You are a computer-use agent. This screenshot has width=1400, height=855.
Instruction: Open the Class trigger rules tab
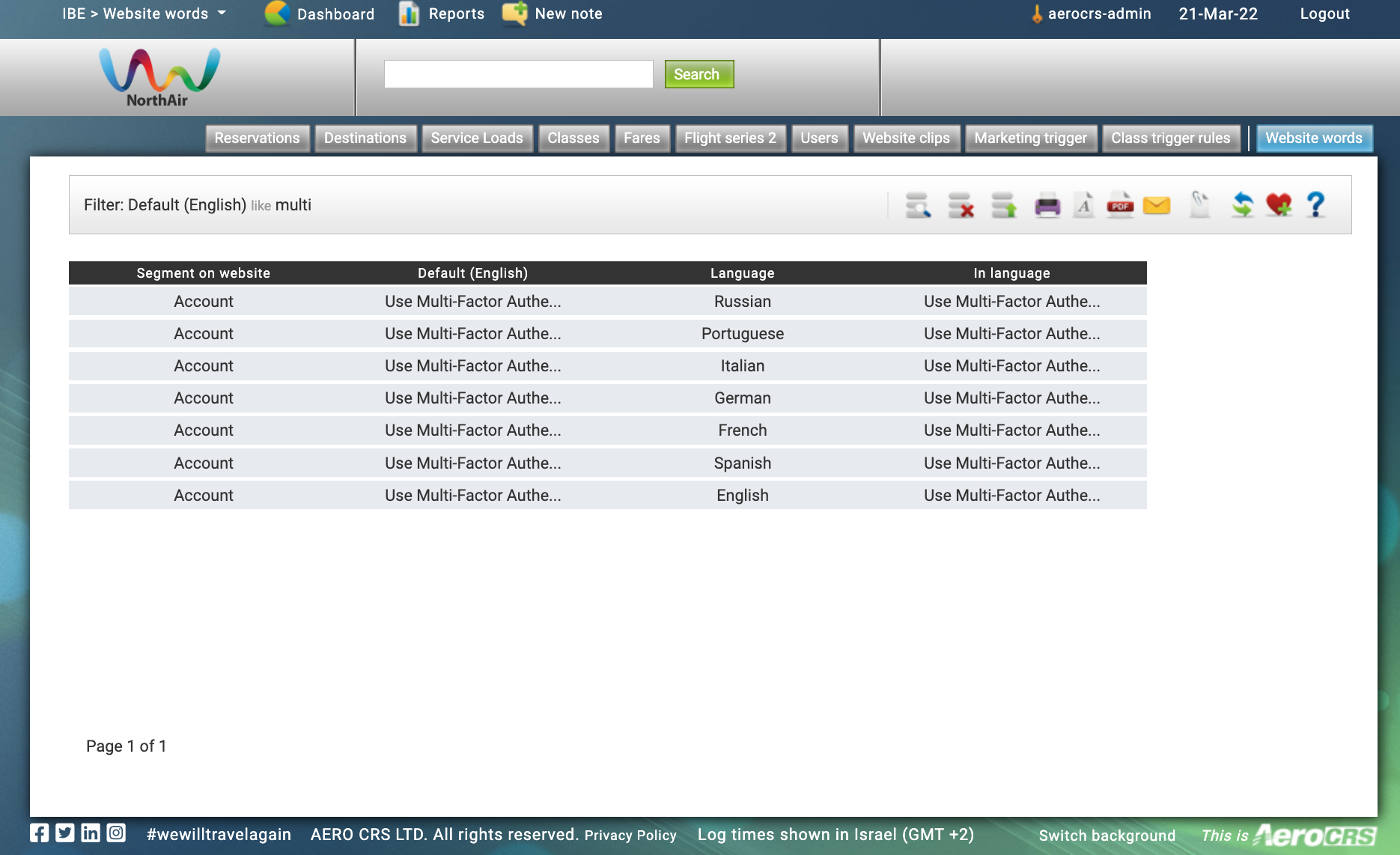tap(1170, 138)
